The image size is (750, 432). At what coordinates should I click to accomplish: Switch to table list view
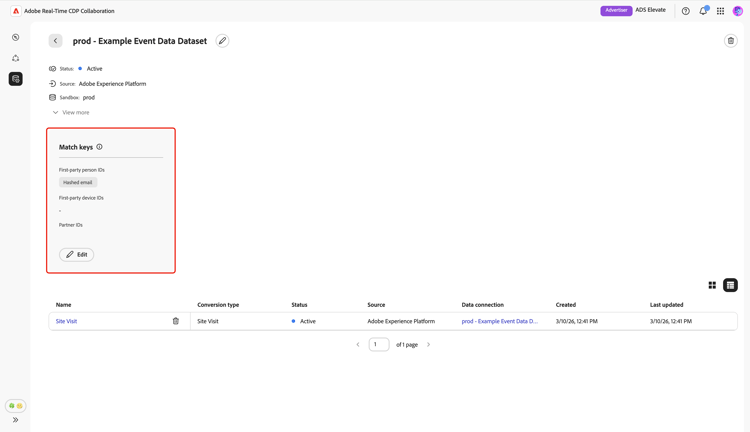pos(730,285)
